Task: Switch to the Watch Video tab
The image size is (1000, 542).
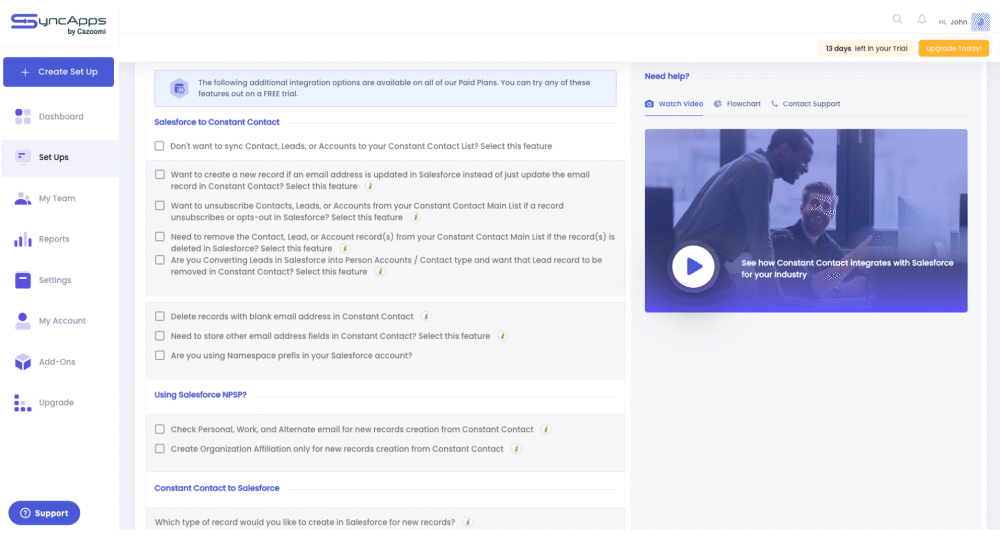Action: (x=673, y=104)
